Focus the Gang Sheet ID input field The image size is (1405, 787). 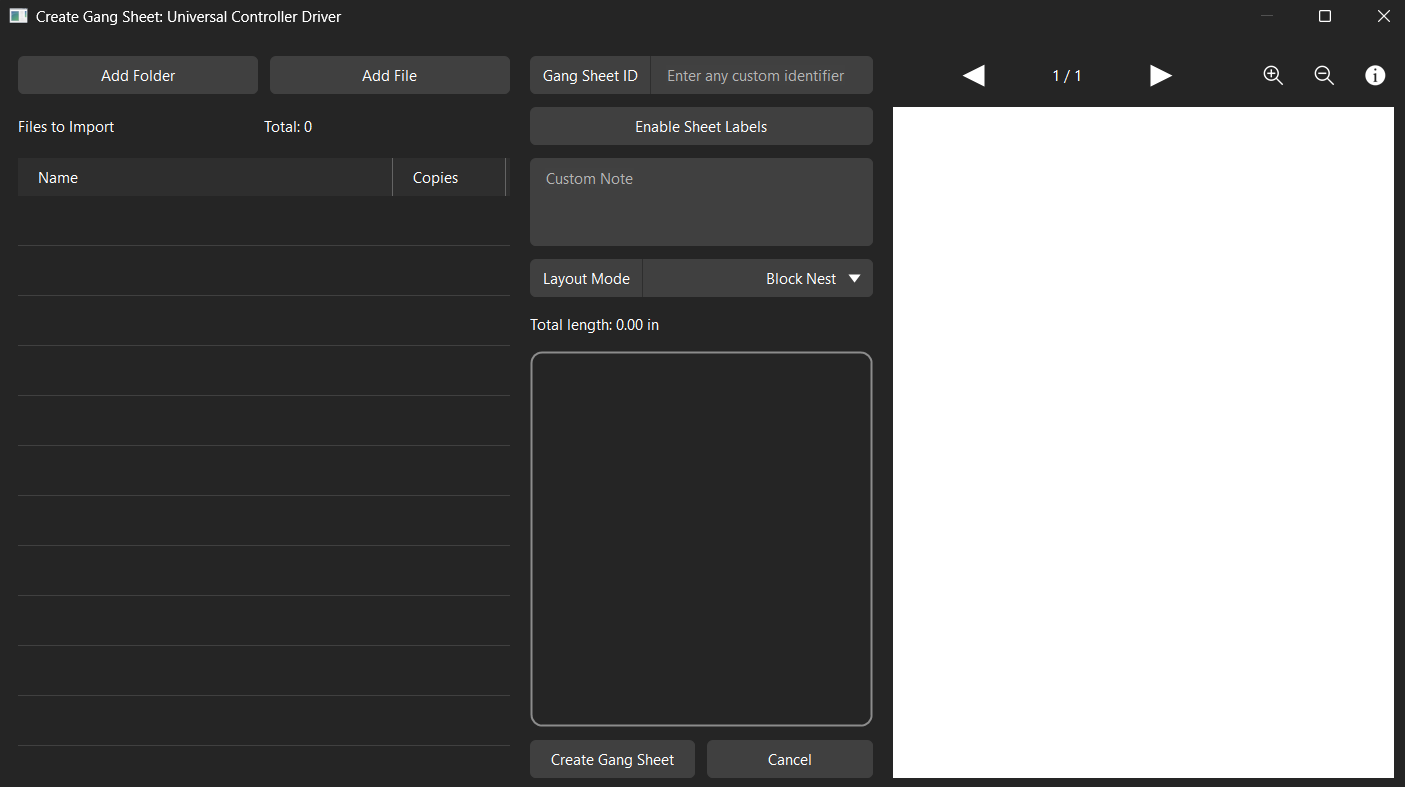[760, 76]
